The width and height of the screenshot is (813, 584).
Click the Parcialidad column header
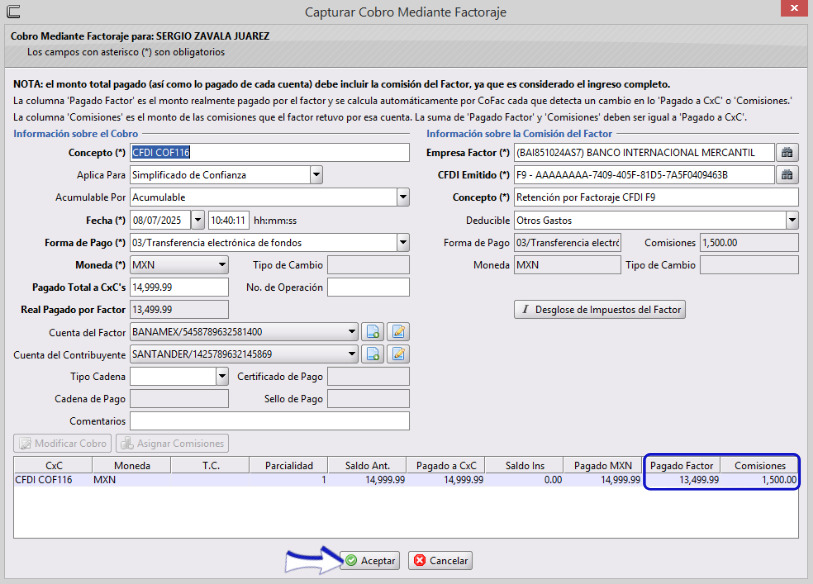click(x=289, y=465)
